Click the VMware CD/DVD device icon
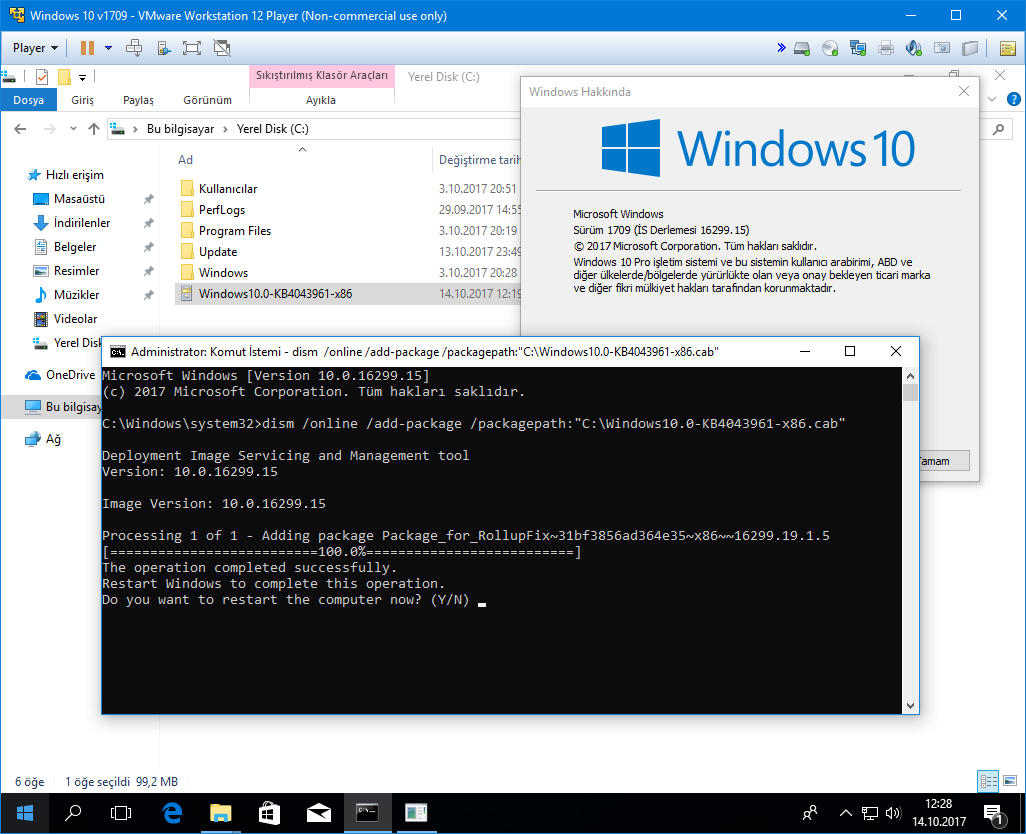 (x=830, y=48)
